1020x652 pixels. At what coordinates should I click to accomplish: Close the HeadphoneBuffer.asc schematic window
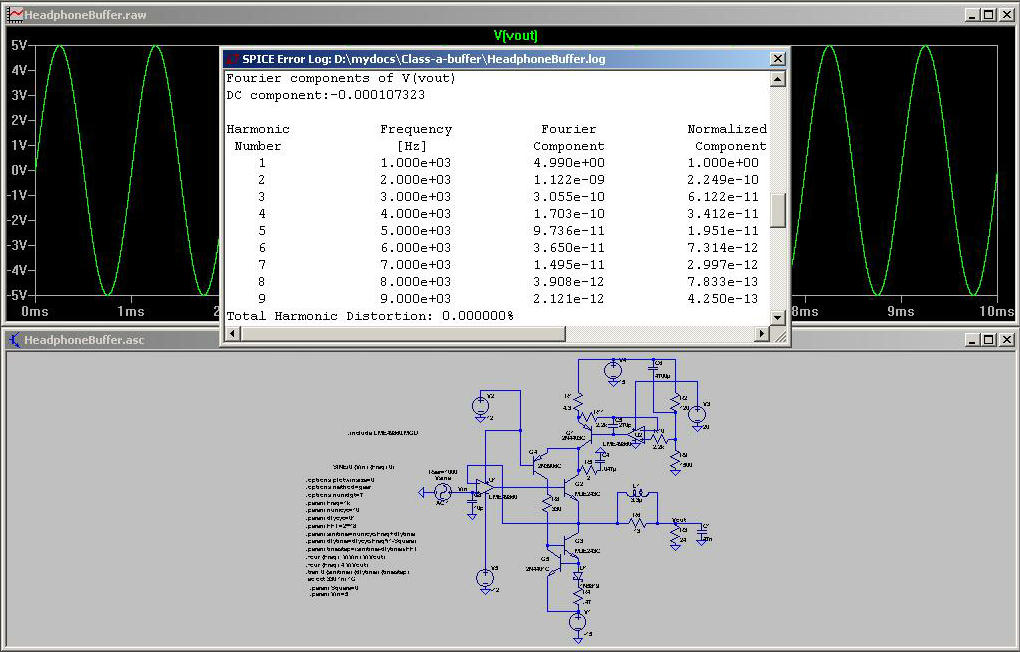pyautogui.click(x=1006, y=339)
